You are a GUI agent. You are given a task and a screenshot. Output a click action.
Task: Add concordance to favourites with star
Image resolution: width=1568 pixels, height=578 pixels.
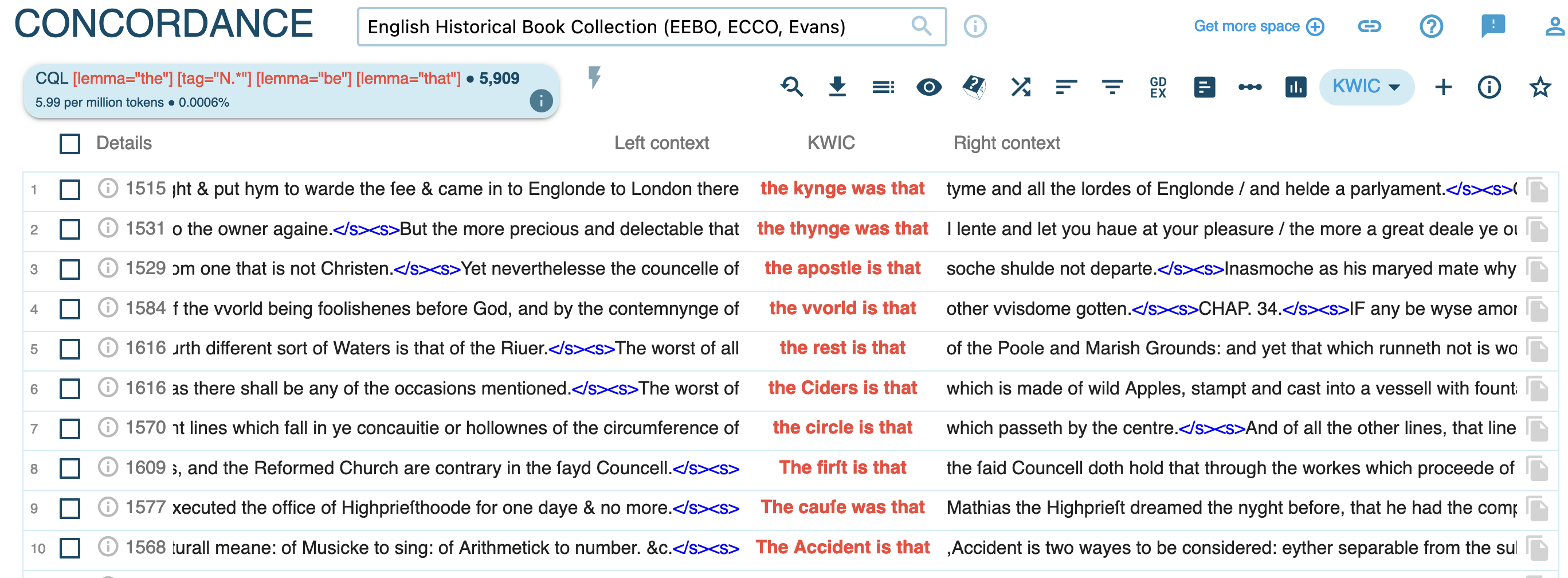click(x=1539, y=87)
